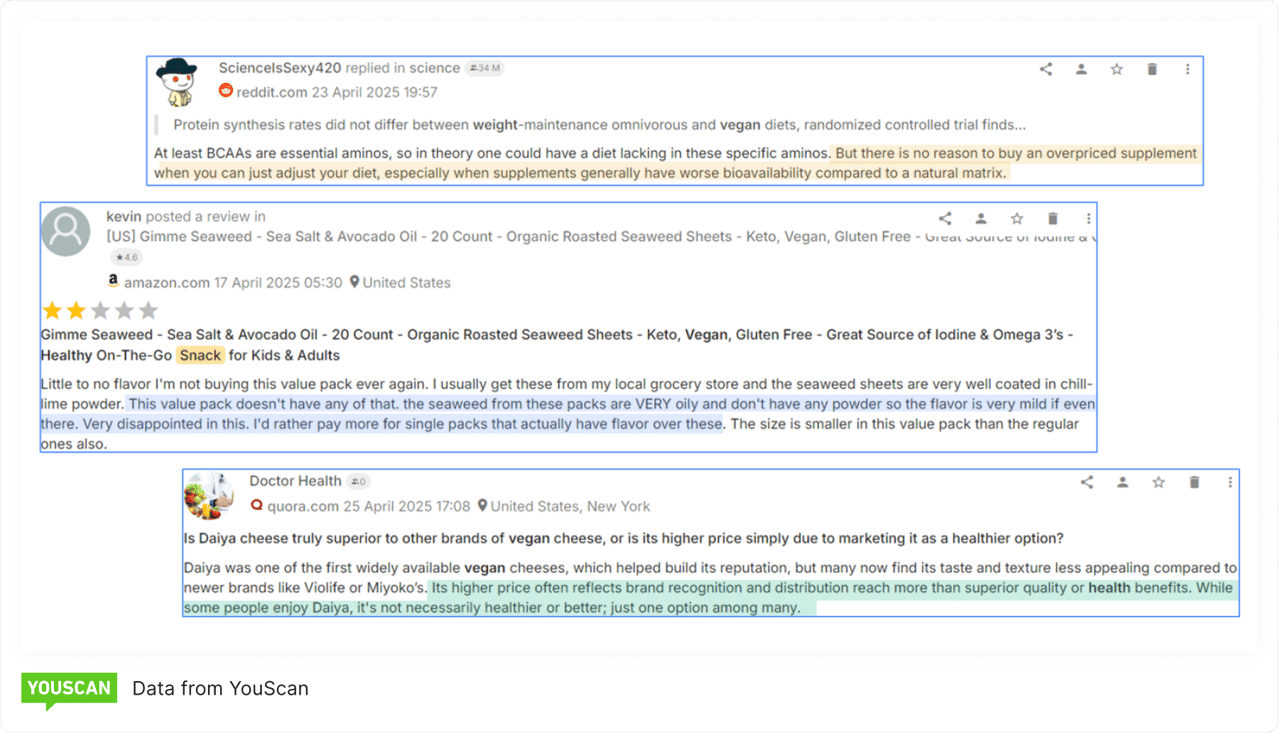
Task: Delete kevin's Amazon review mention
Action: (x=1052, y=218)
